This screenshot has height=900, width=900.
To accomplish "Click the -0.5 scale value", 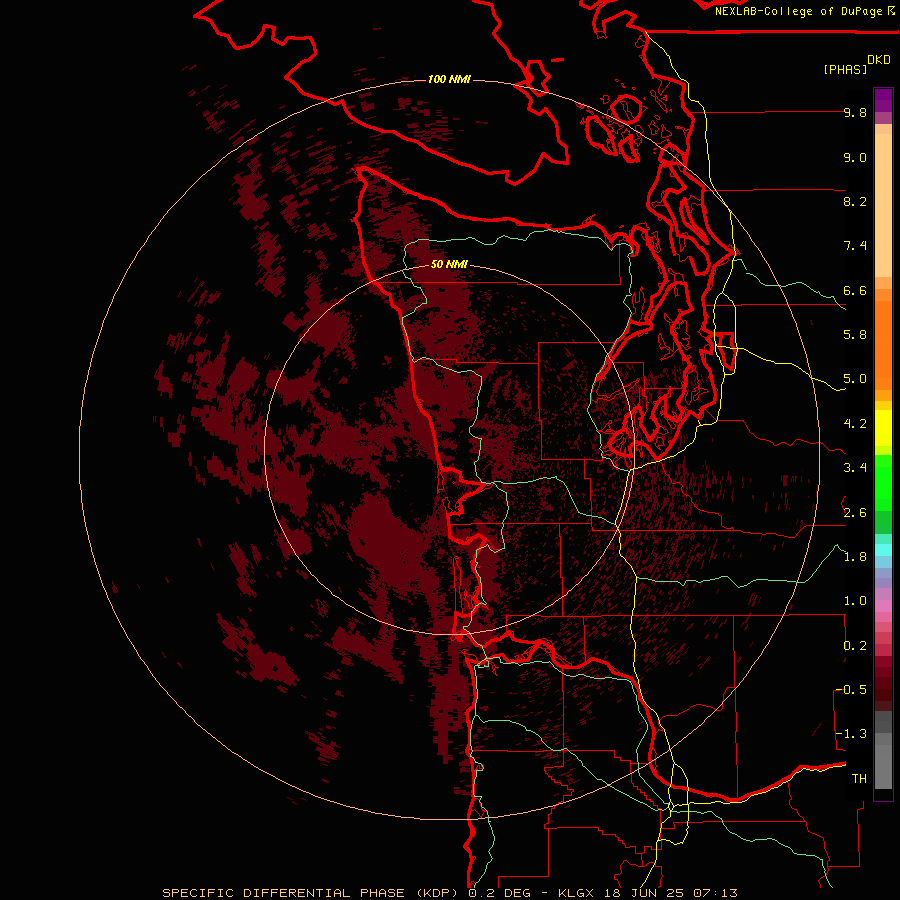I will 852,690.
